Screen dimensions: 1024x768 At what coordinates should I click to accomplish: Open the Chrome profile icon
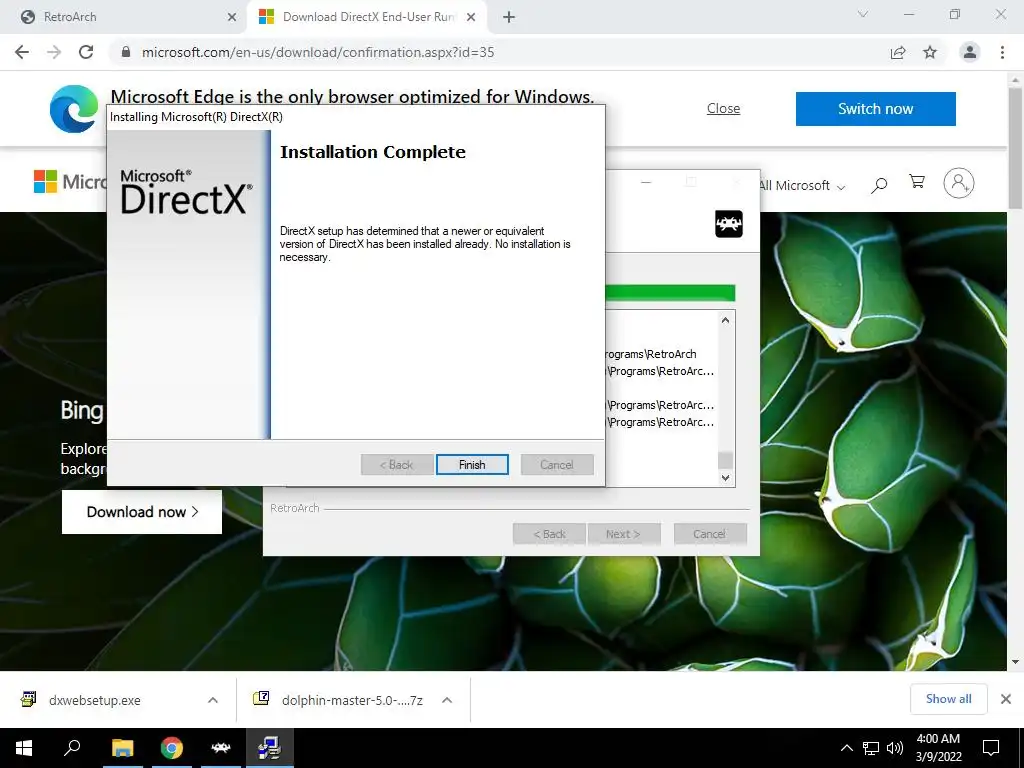(x=970, y=52)
